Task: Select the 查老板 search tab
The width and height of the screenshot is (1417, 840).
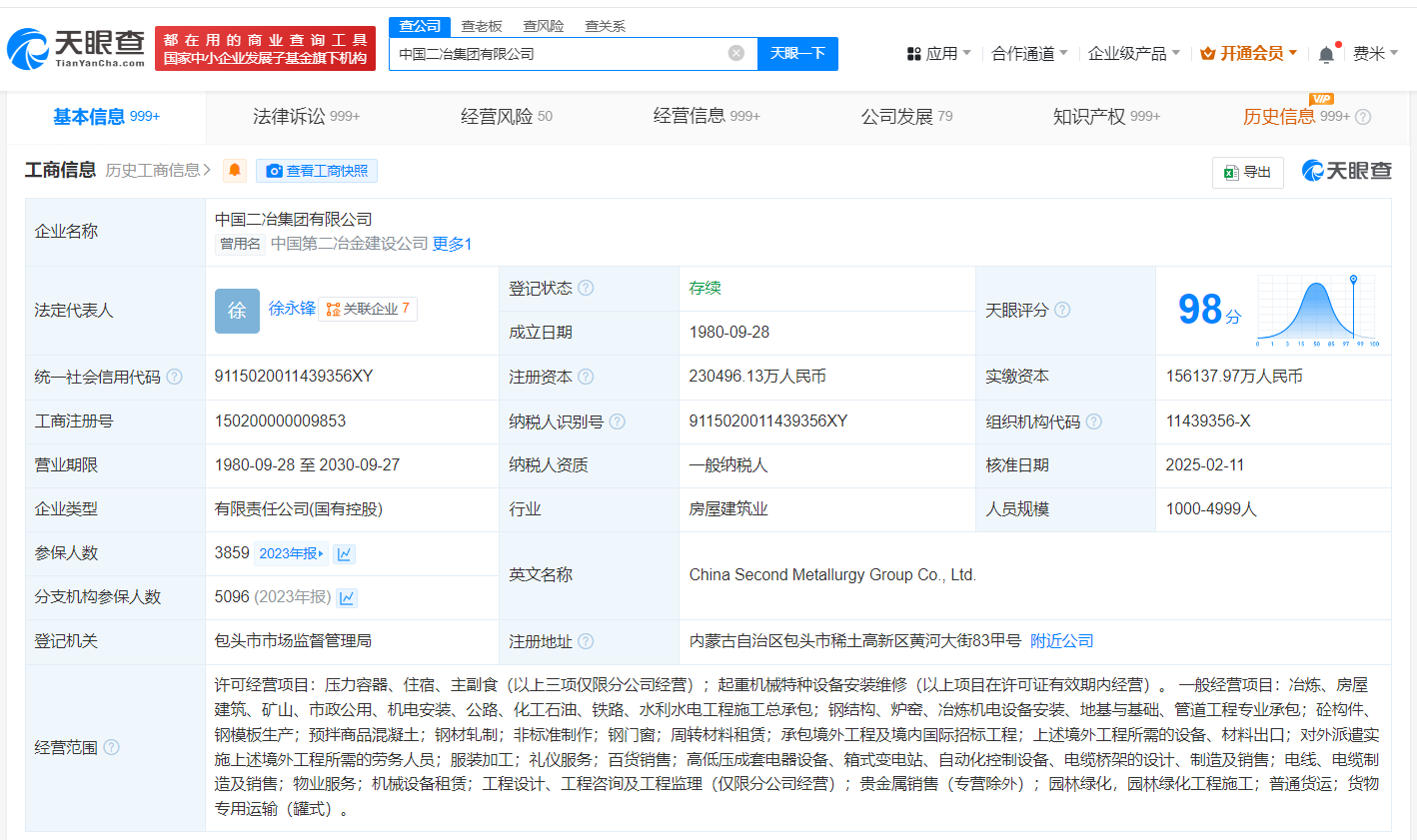Action: tap(482, 26)
